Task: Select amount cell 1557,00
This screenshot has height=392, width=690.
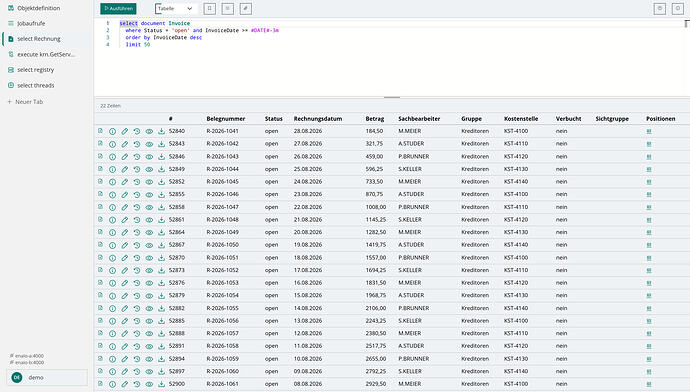Action: 376,257
